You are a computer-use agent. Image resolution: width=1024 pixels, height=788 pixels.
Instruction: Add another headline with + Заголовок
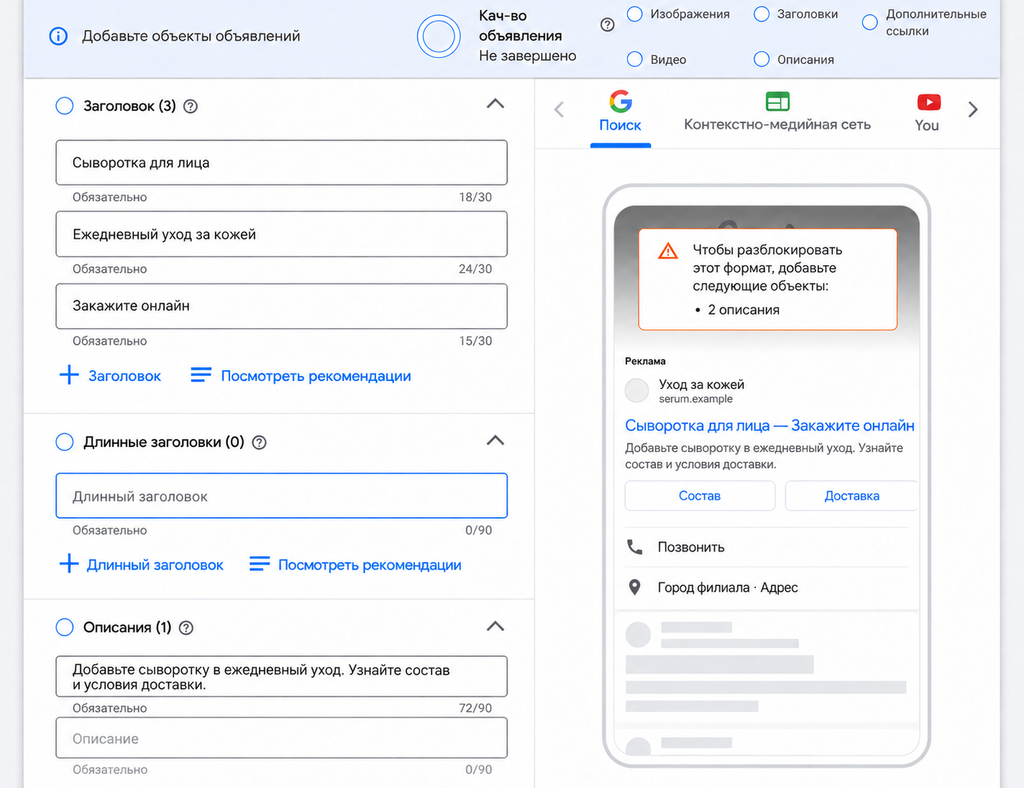tap(110, 375)
